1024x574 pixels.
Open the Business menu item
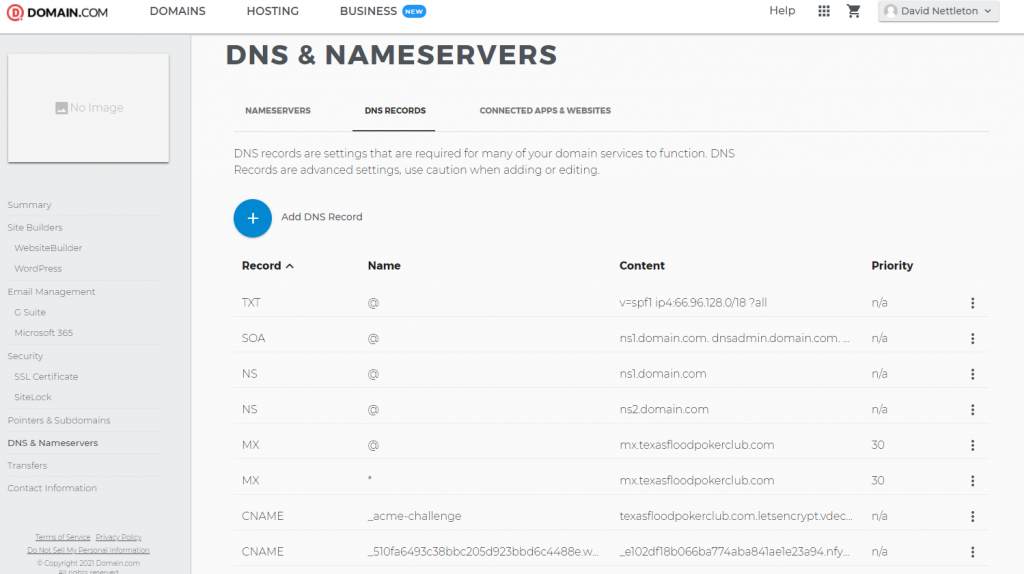pyautogui.click(x=368, y=11)
